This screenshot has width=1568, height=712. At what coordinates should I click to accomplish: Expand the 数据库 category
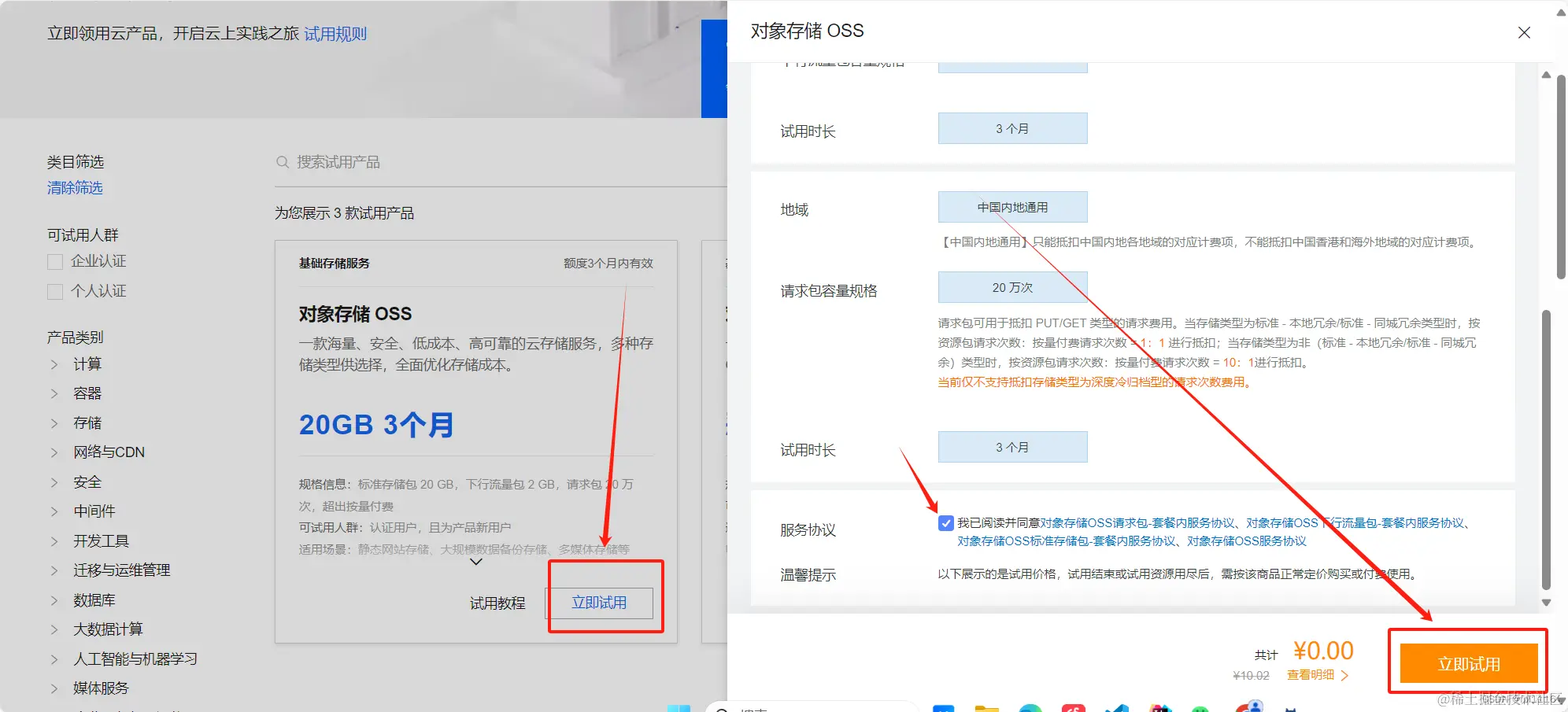coord(54,600)
